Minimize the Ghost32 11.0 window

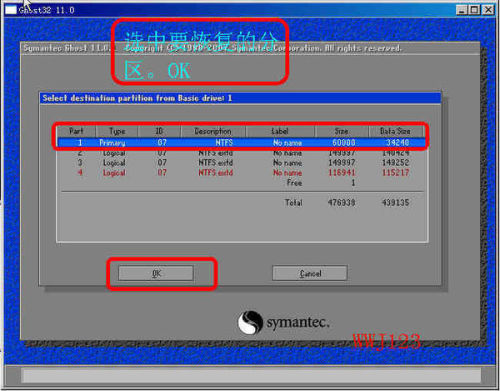click(x=461, y=10)
